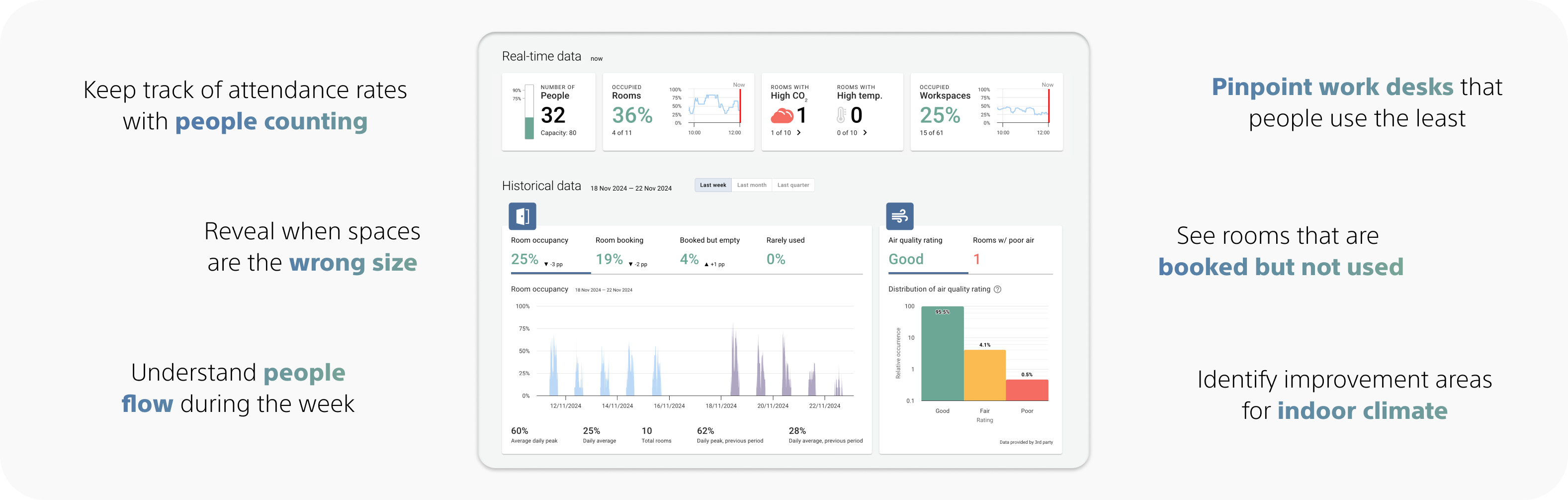Click the orange Fair rating bar

tap(984, 375)
